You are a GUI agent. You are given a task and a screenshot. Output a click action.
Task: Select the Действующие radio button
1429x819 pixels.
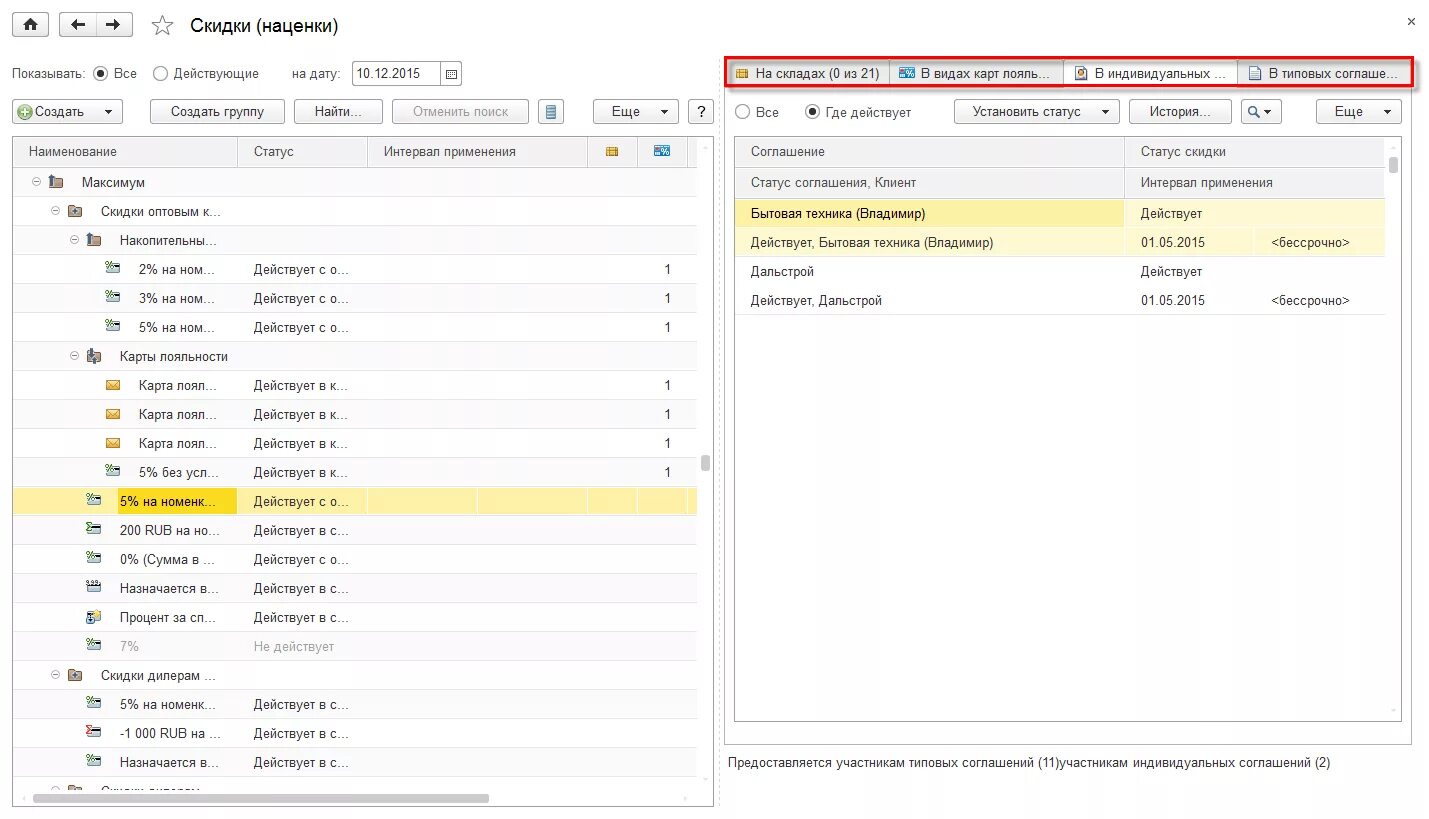click(160, 74)
